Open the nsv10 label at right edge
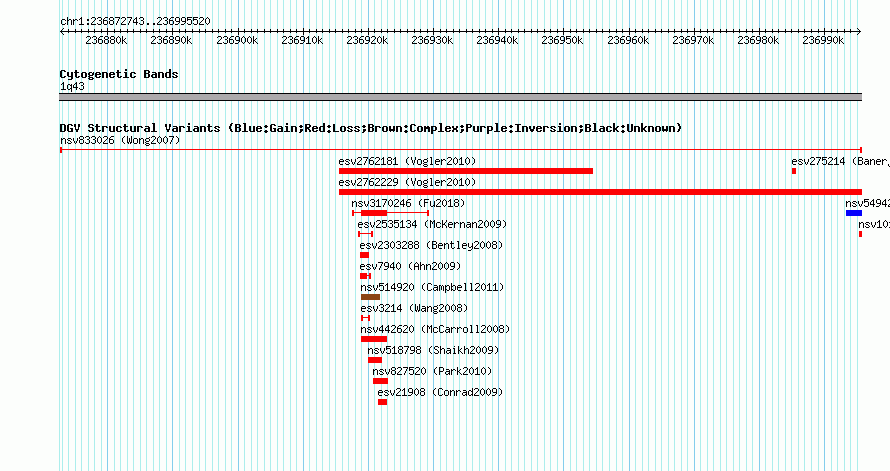 pos(874,224)
